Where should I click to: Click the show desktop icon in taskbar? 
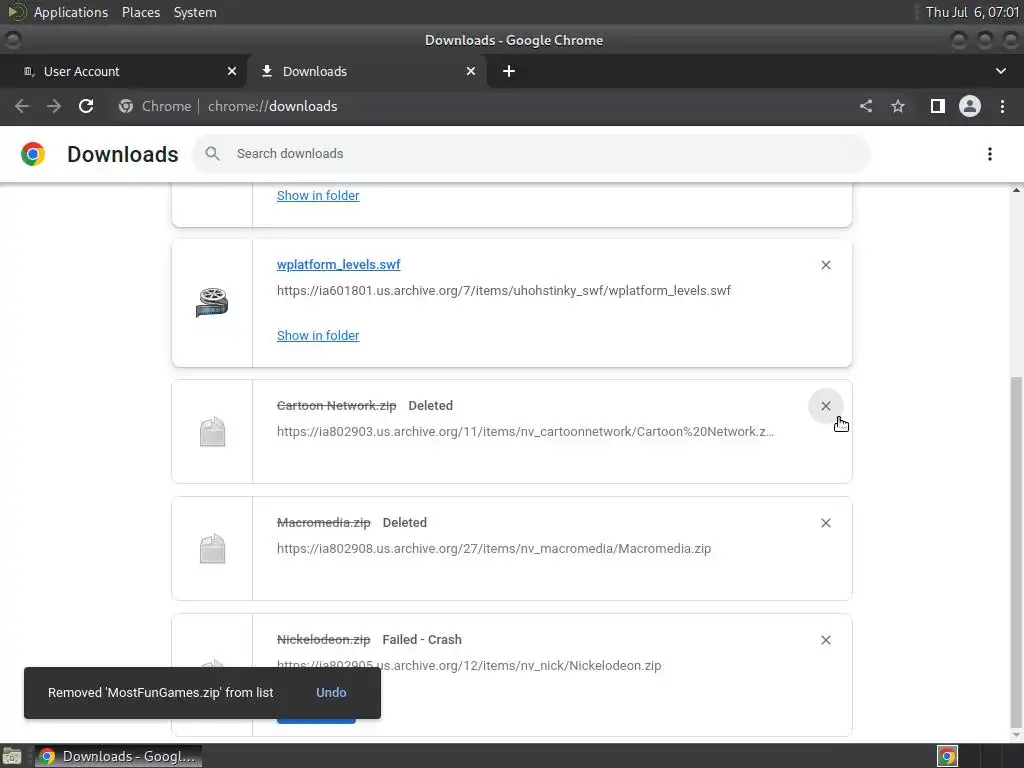12,756
